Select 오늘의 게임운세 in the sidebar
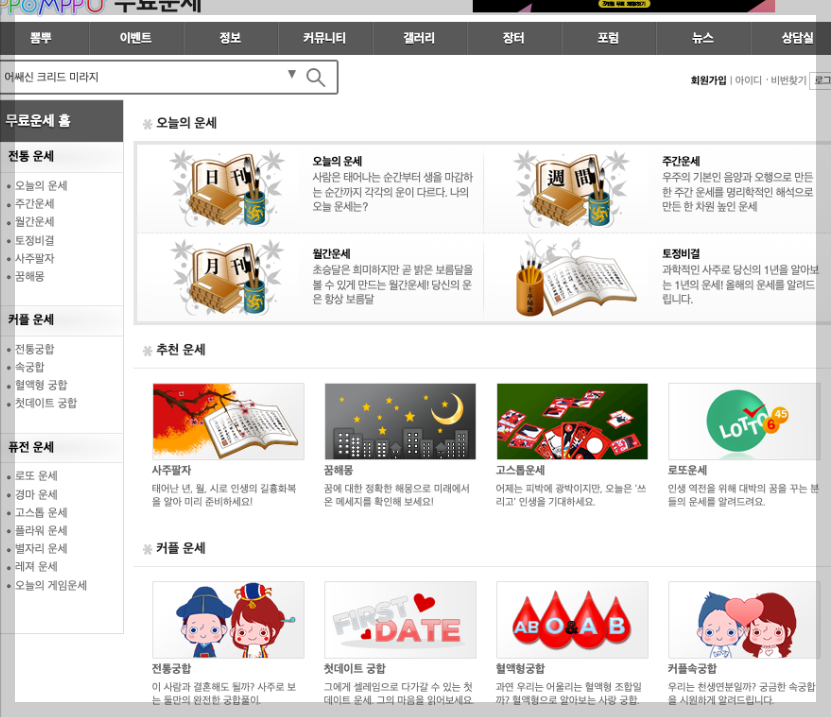831x717 pixels. pyautogui.click(x=51, y=585)
